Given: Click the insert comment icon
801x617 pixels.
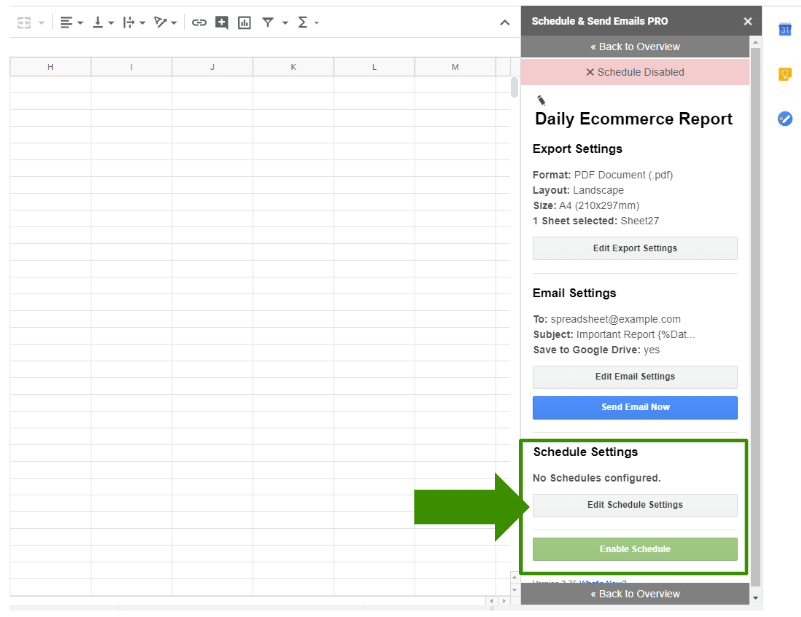Looking at the screenshot, I should [222, 22].
